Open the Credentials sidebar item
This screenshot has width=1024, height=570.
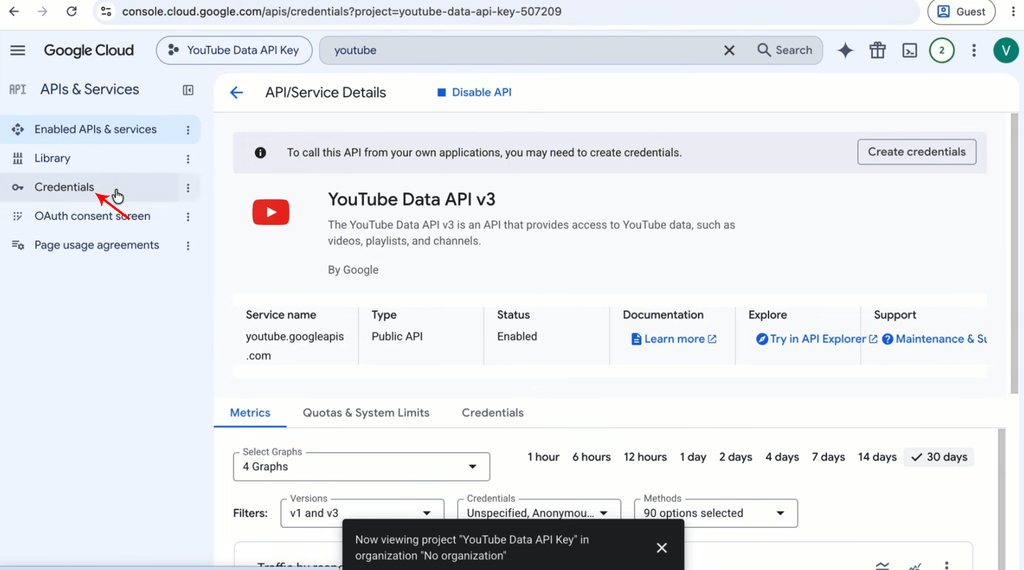pyautogui.click(x=64, y=187)
